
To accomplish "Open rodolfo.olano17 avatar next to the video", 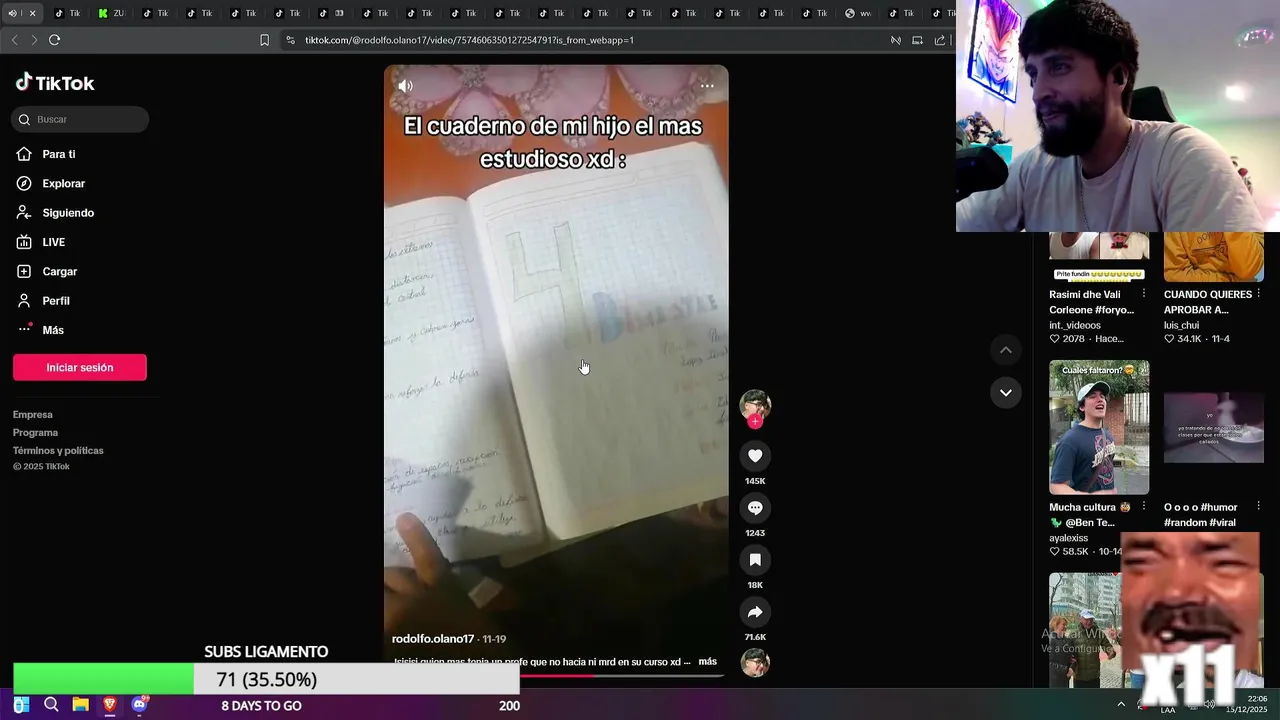I will point(755,405).
